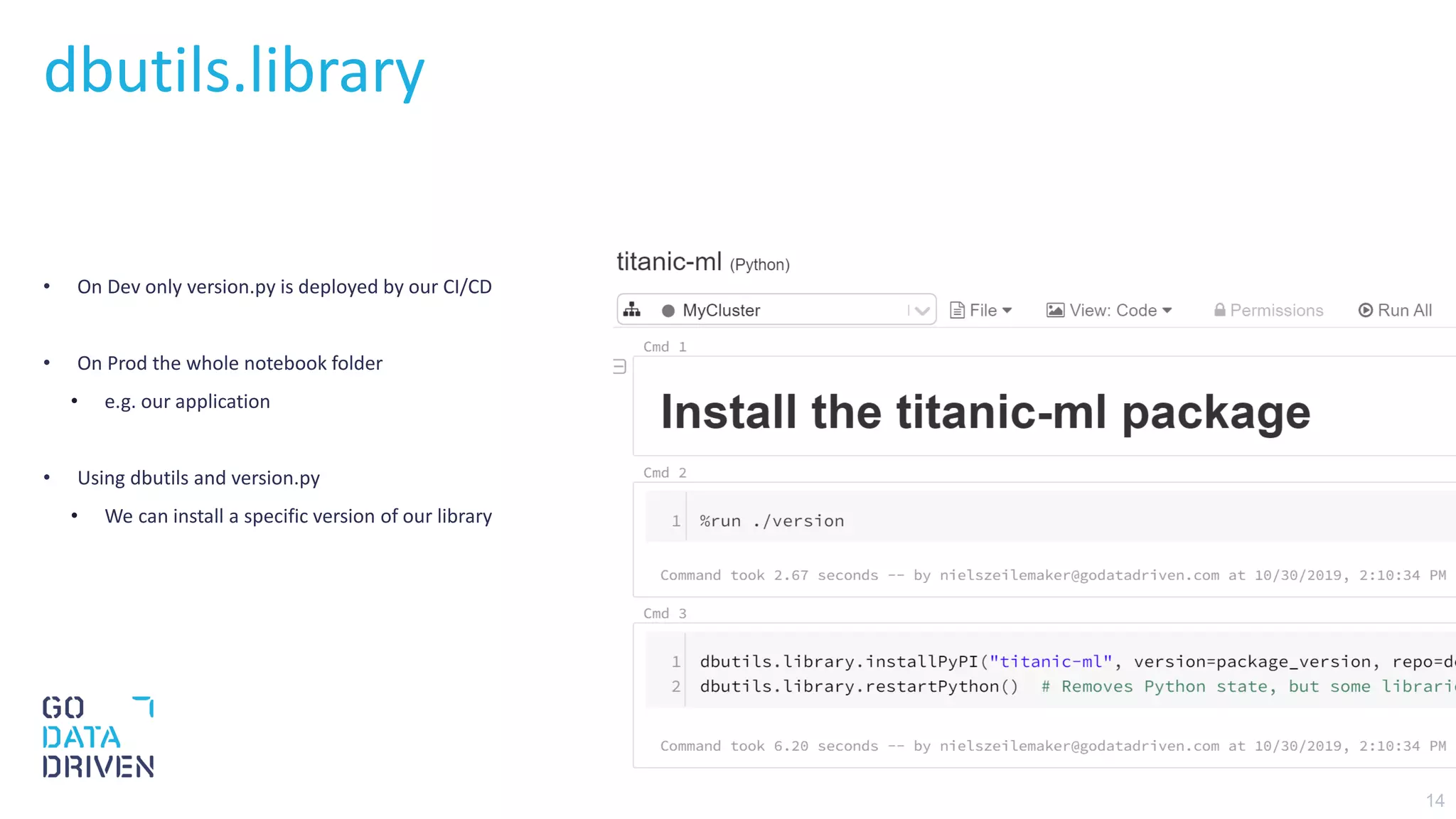Click the notebook title titanic-ml
The image size is (1456, 819).
pyautogui.click(x=669, y=262)
